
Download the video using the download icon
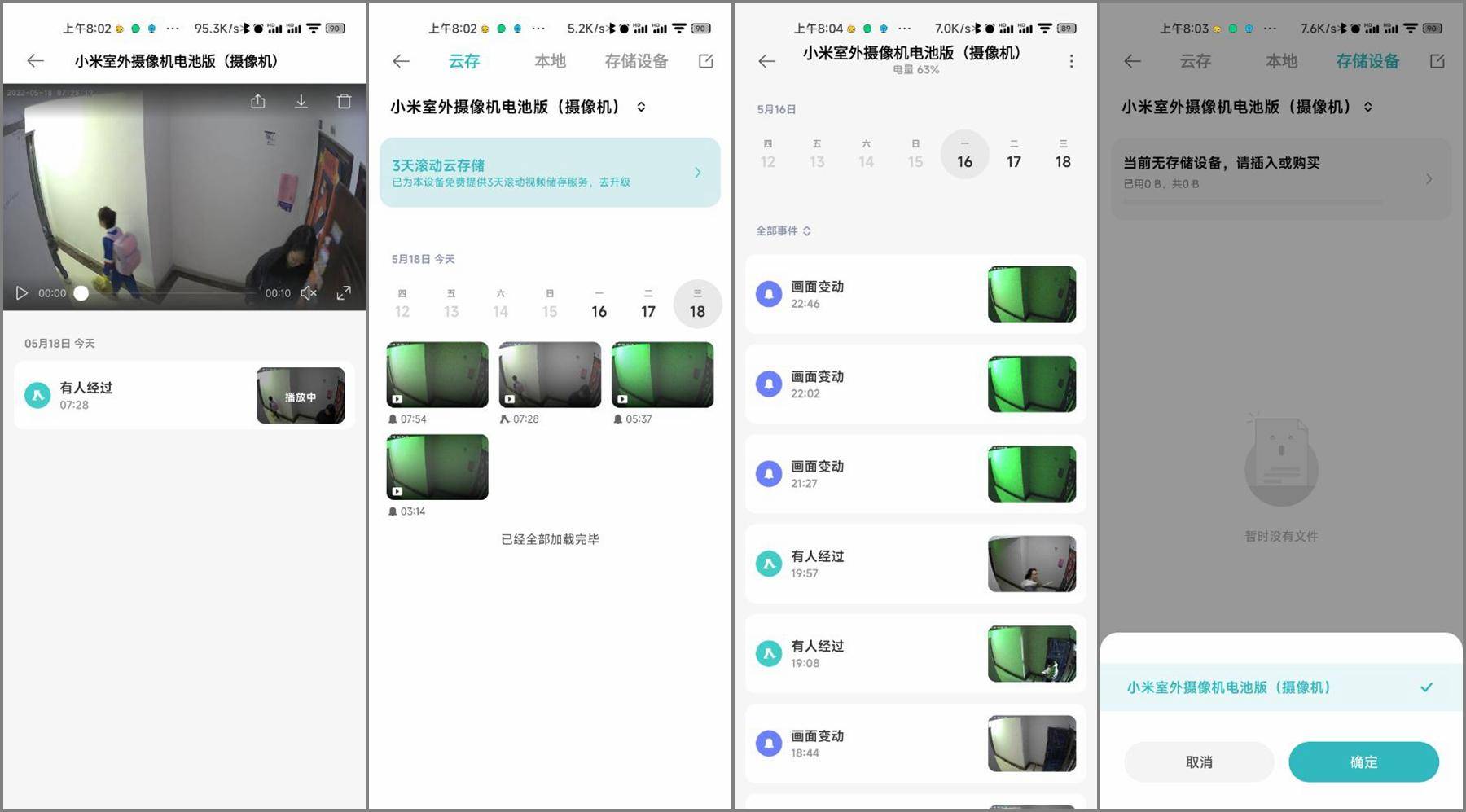(x=301, y=102)
